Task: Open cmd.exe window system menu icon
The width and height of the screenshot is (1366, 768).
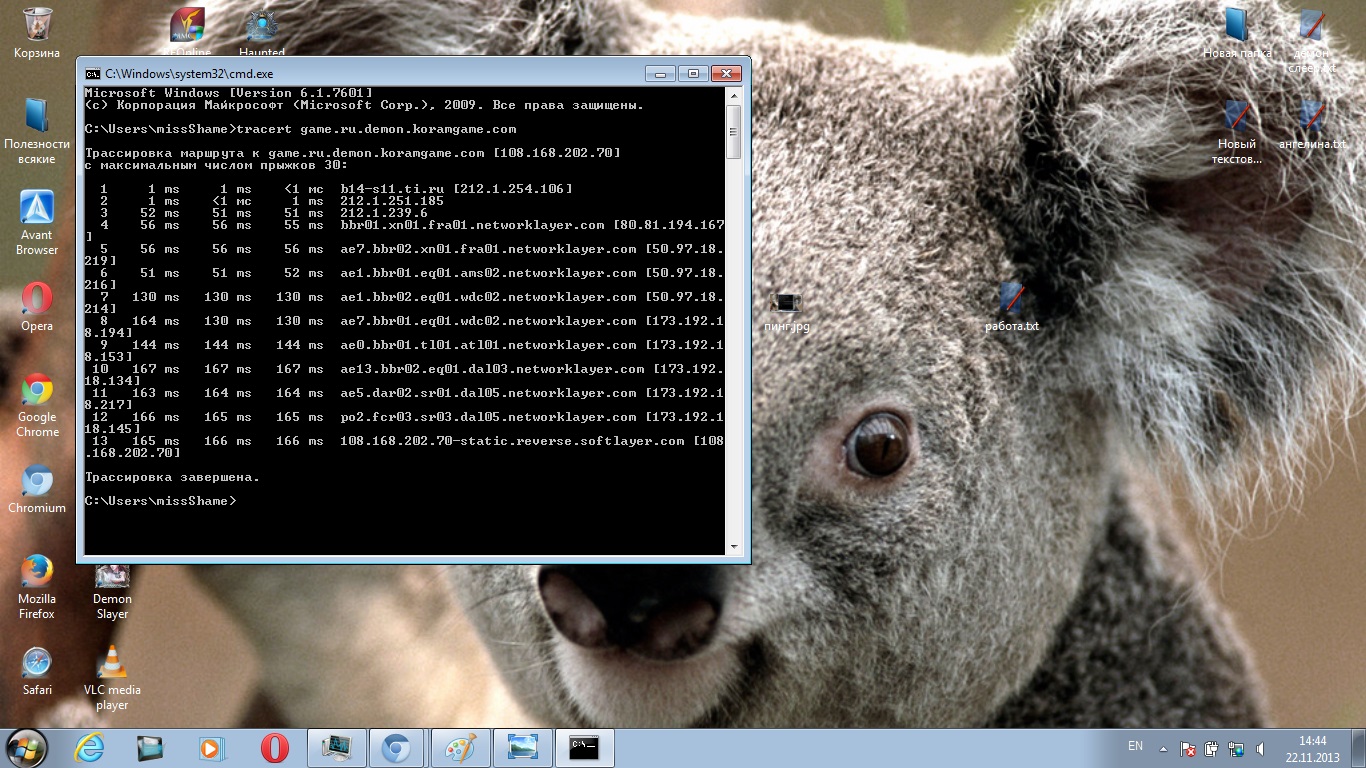Action: 92,73
